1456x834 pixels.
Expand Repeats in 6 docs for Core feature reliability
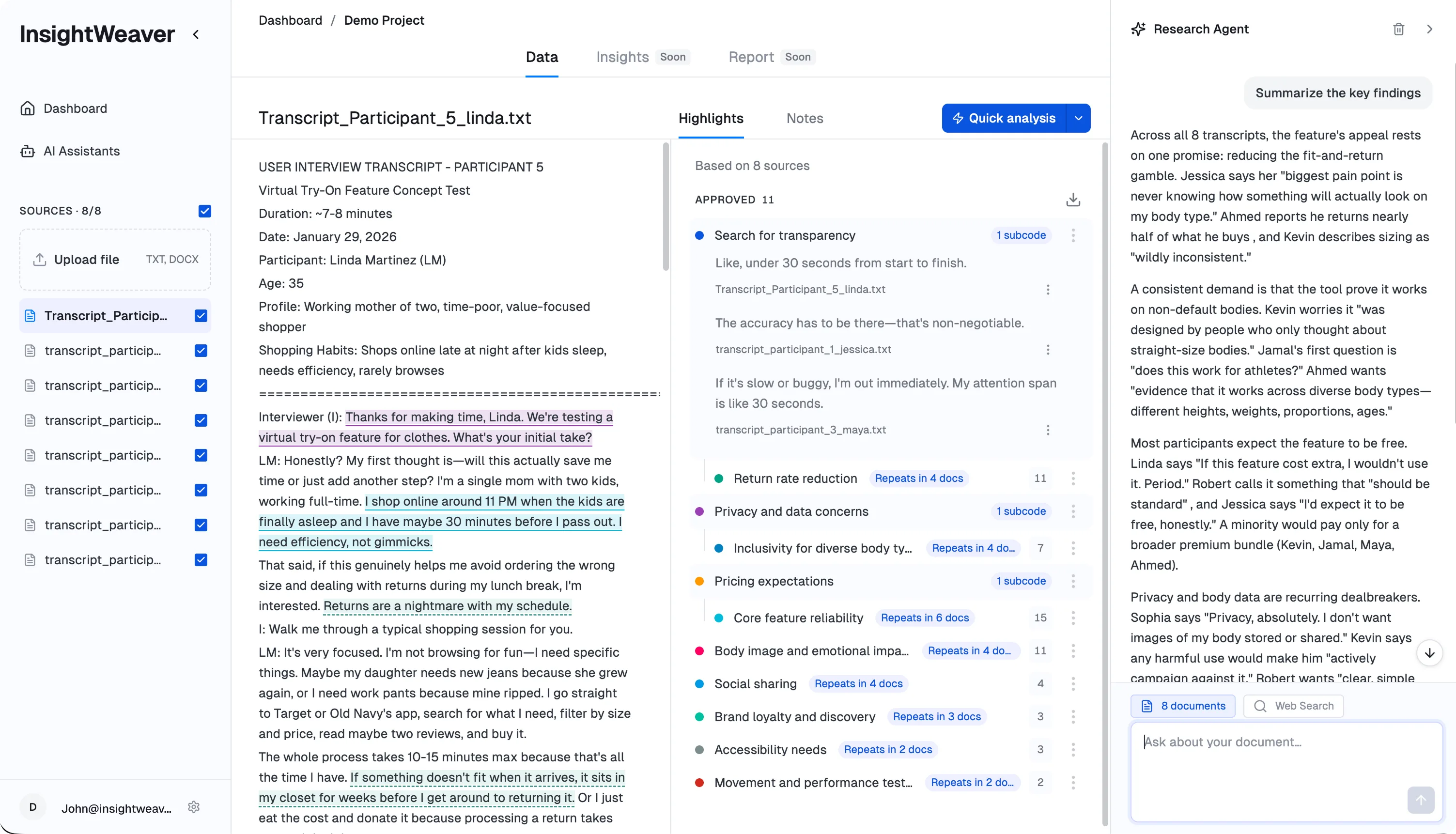(925, 618)
